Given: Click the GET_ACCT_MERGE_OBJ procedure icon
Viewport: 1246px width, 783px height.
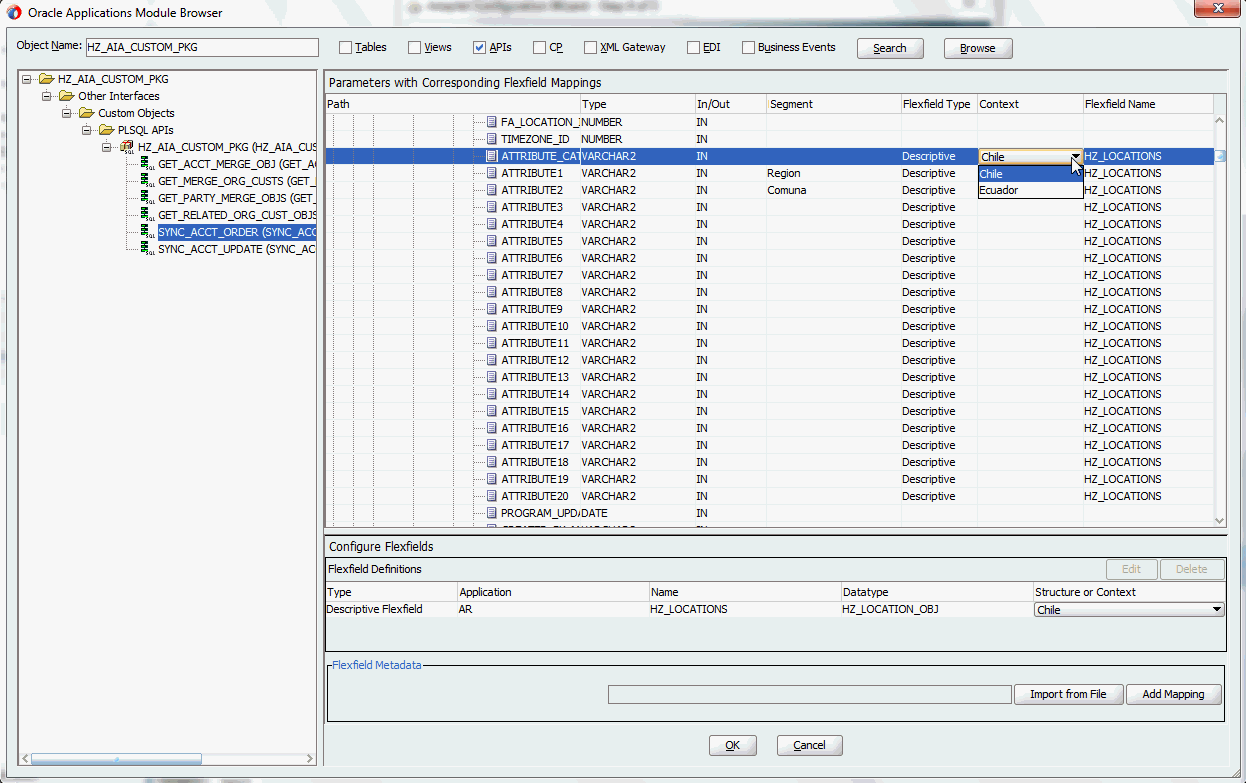Looking at the screenshot, I should pyautogui.click(x=147, y=164).
